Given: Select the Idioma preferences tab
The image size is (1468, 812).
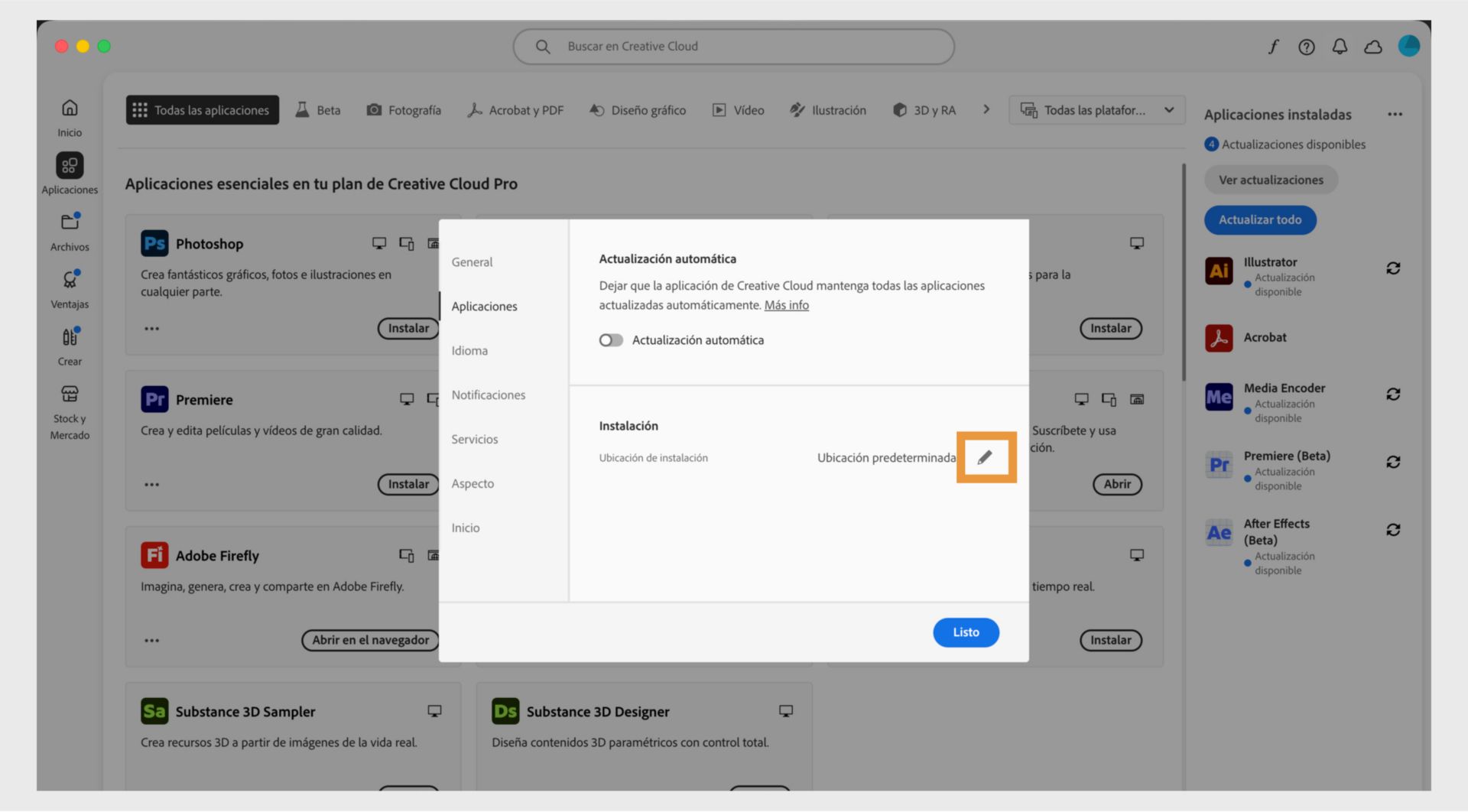Looking at the screenshot, I should pos(469,351).
